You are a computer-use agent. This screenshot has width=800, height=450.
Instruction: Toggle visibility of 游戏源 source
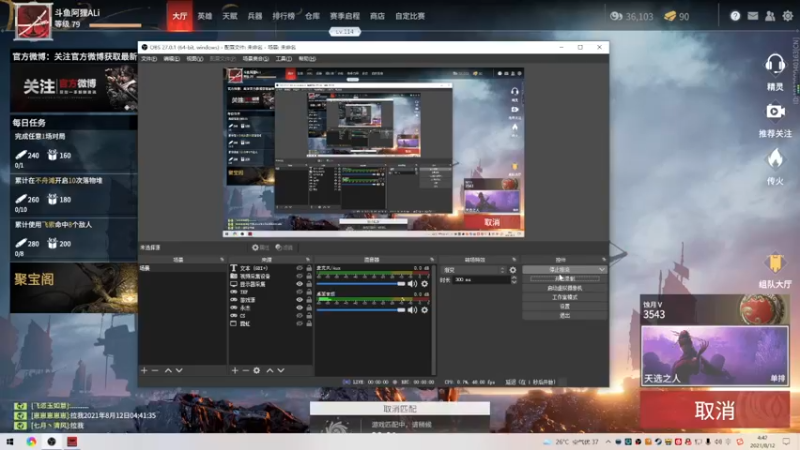click(299, 299)
